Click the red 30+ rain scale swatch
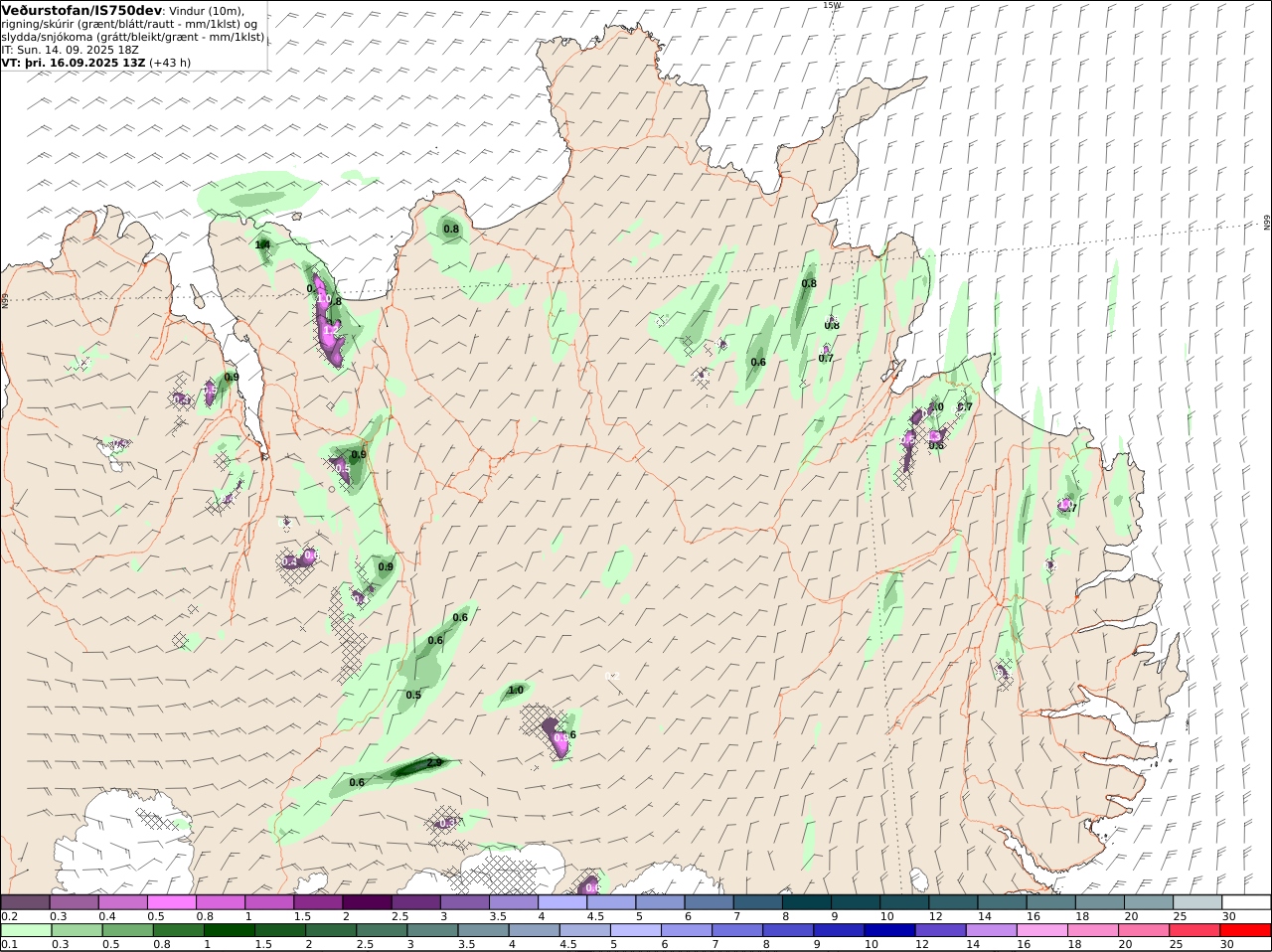Screen dimensions: 1272x952 tap(1247, 931)
